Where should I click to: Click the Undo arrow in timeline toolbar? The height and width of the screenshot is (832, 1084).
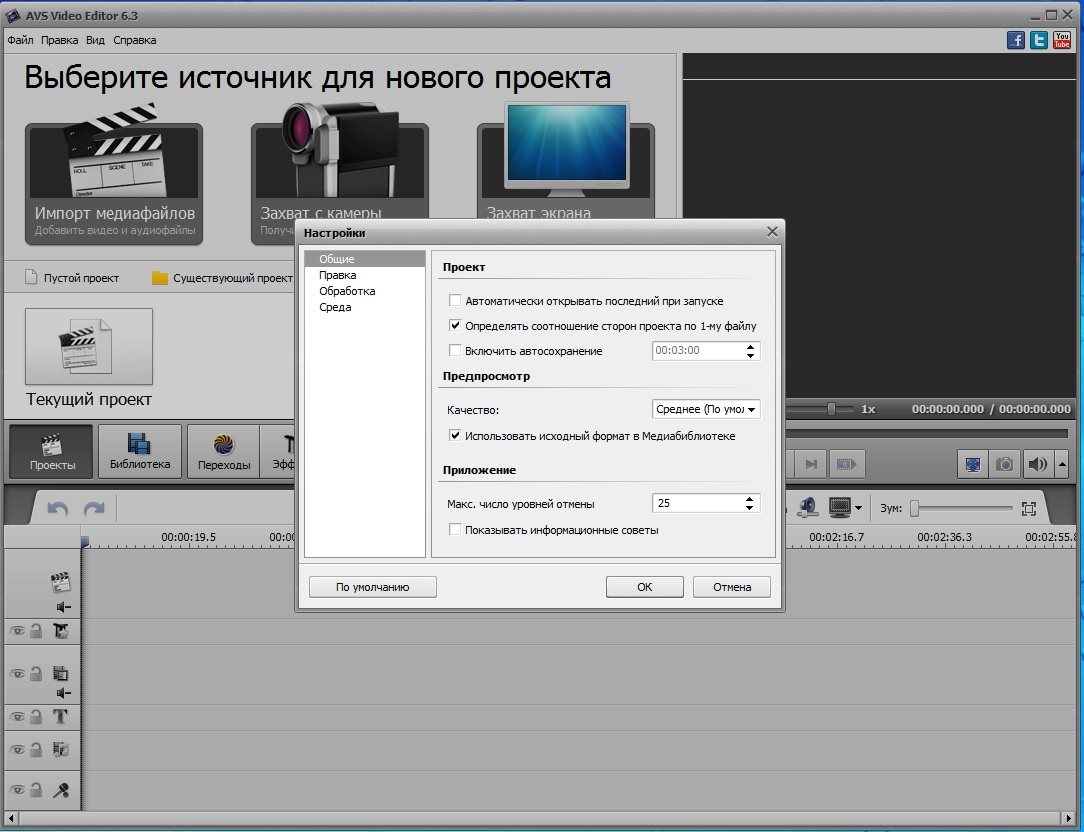pyautogui.click(x=57, y=509)
